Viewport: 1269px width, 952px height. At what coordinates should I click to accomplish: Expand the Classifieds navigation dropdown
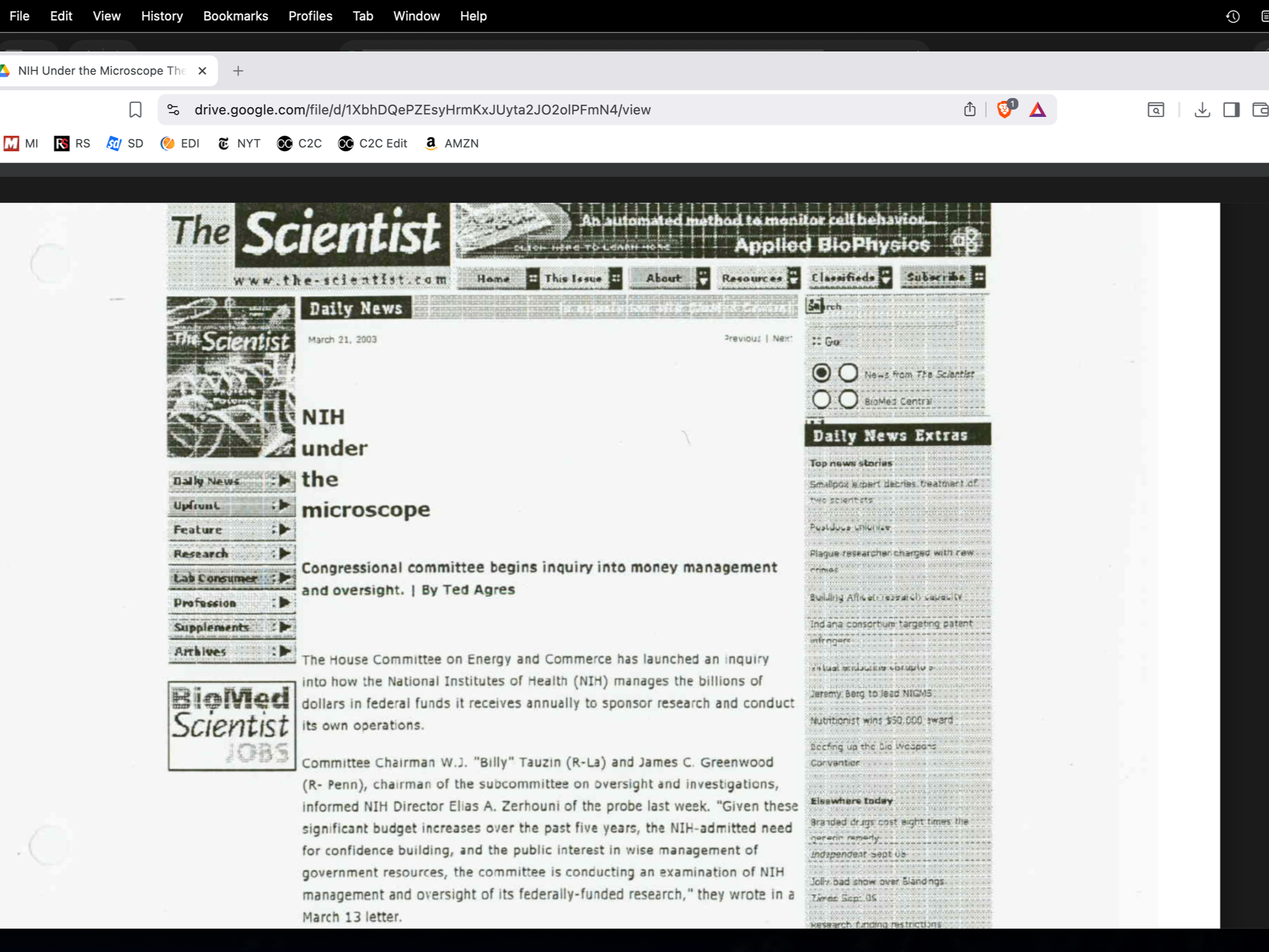pyautogui.click(x=886, y=278)
